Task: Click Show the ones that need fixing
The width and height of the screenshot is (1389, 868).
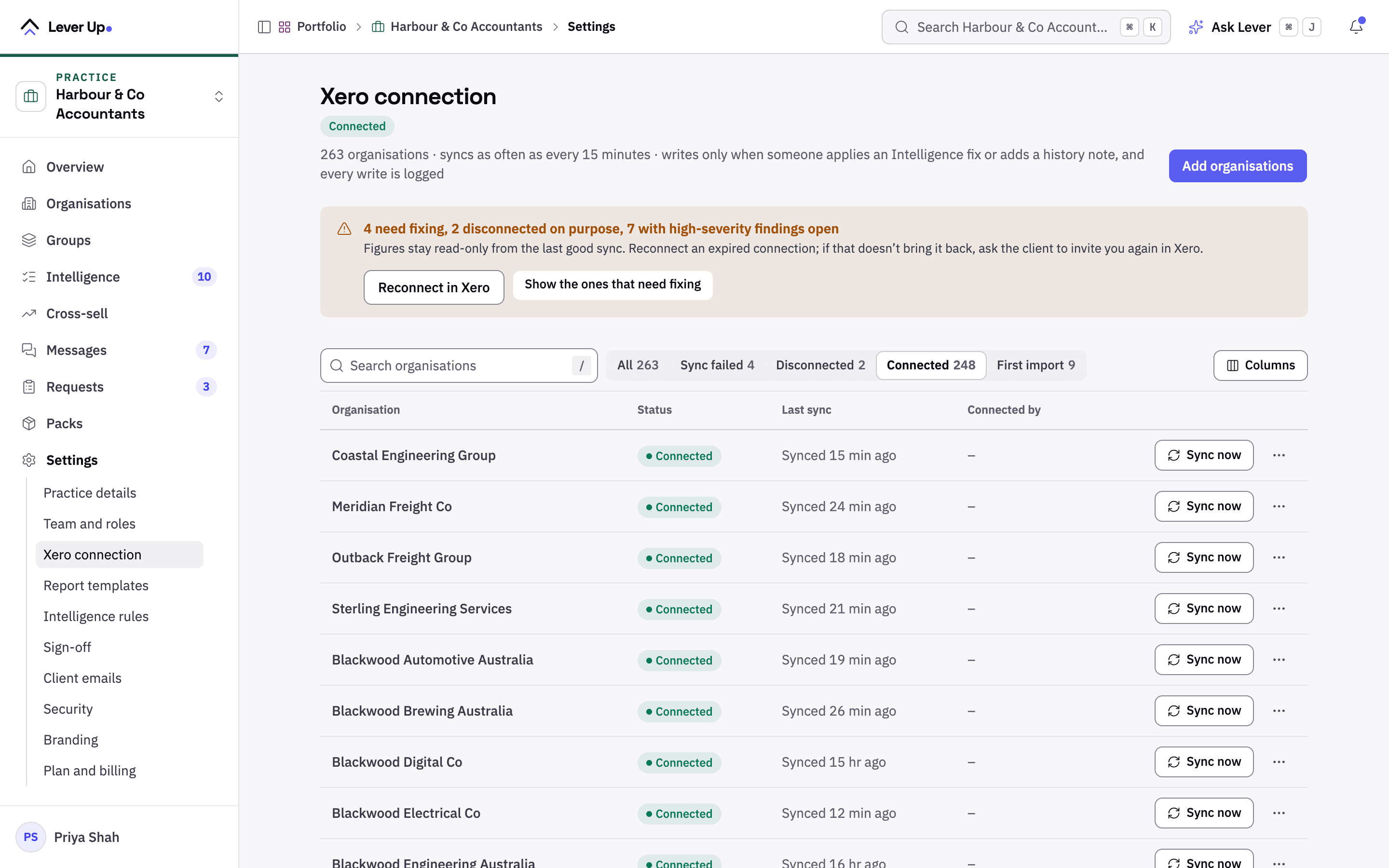Action: coord(613,285)
